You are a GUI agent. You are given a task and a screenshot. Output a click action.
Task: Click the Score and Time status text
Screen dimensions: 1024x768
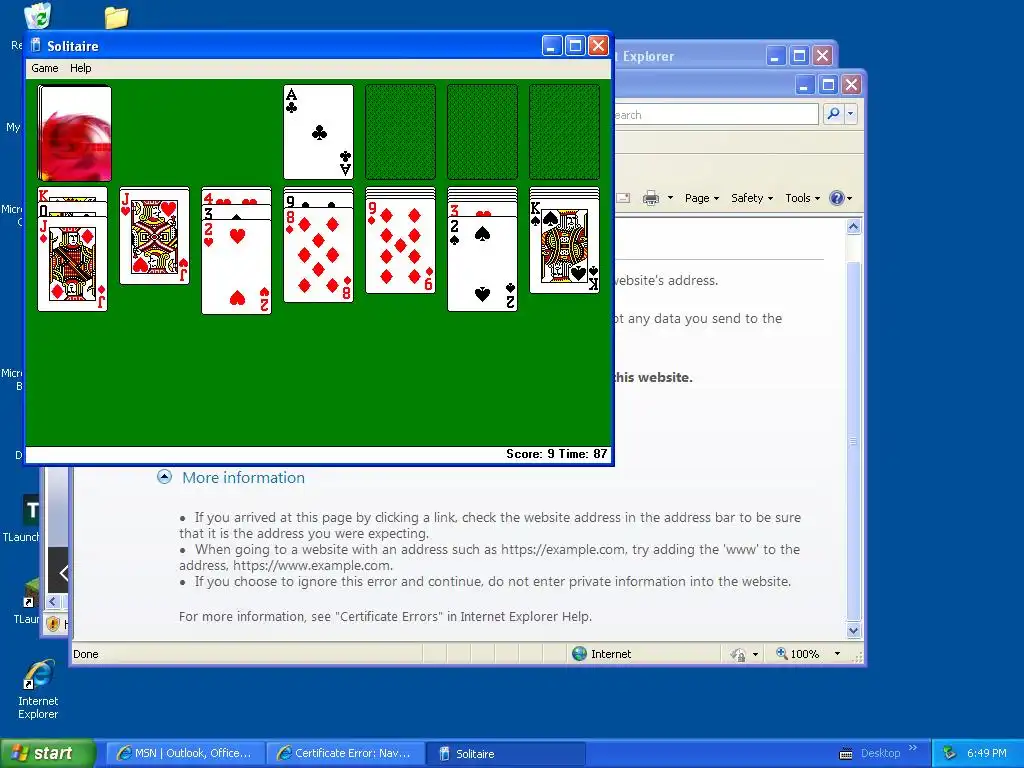(556, 454)
